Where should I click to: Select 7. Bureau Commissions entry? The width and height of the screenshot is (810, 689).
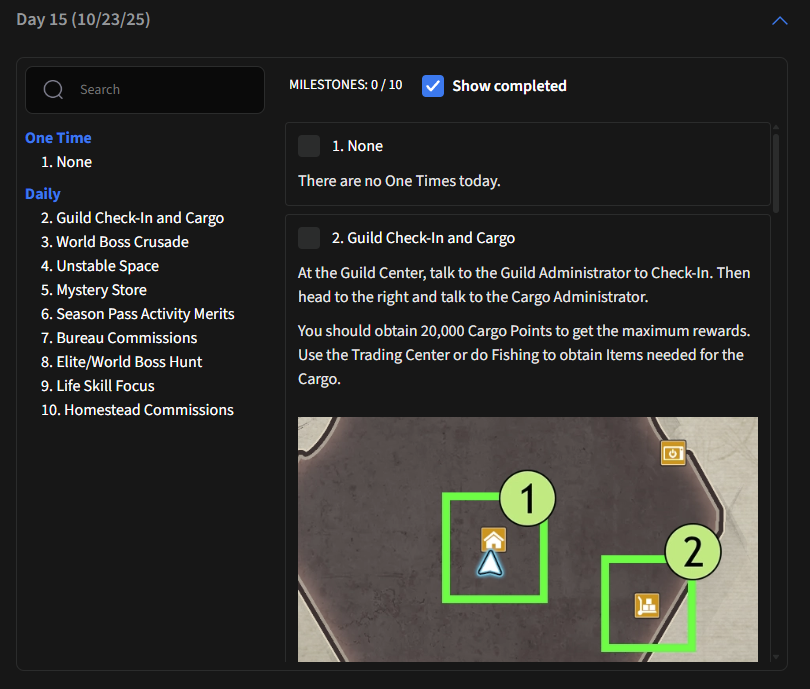[119, 338]
